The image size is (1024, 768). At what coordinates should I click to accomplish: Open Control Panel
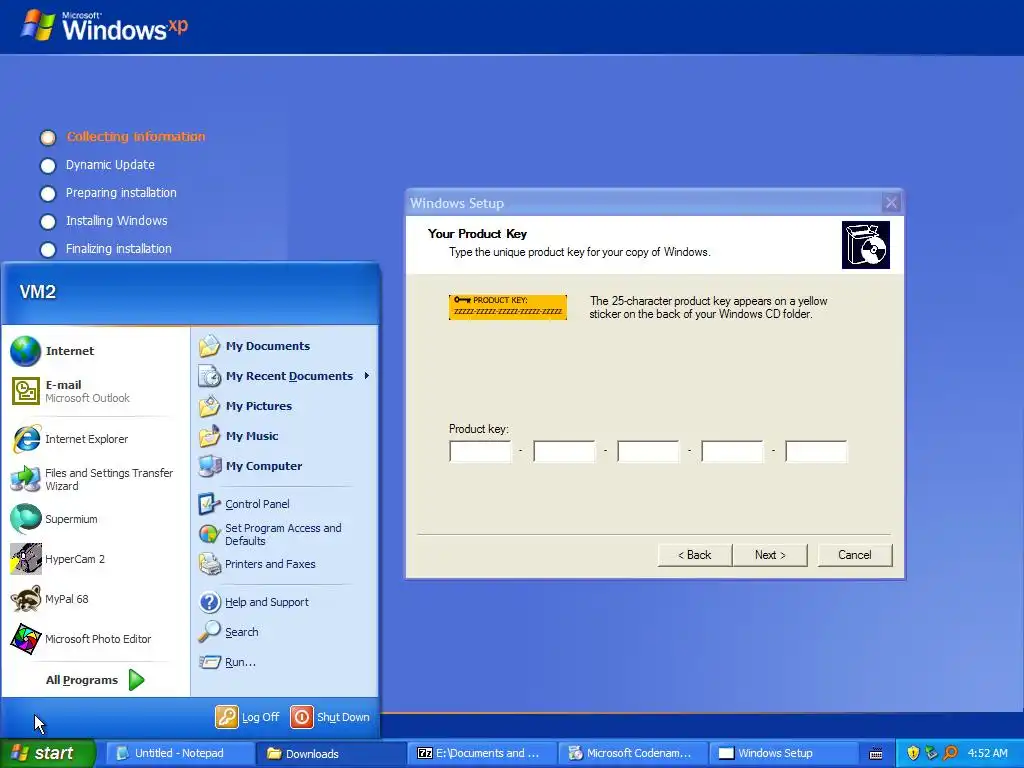284,504
